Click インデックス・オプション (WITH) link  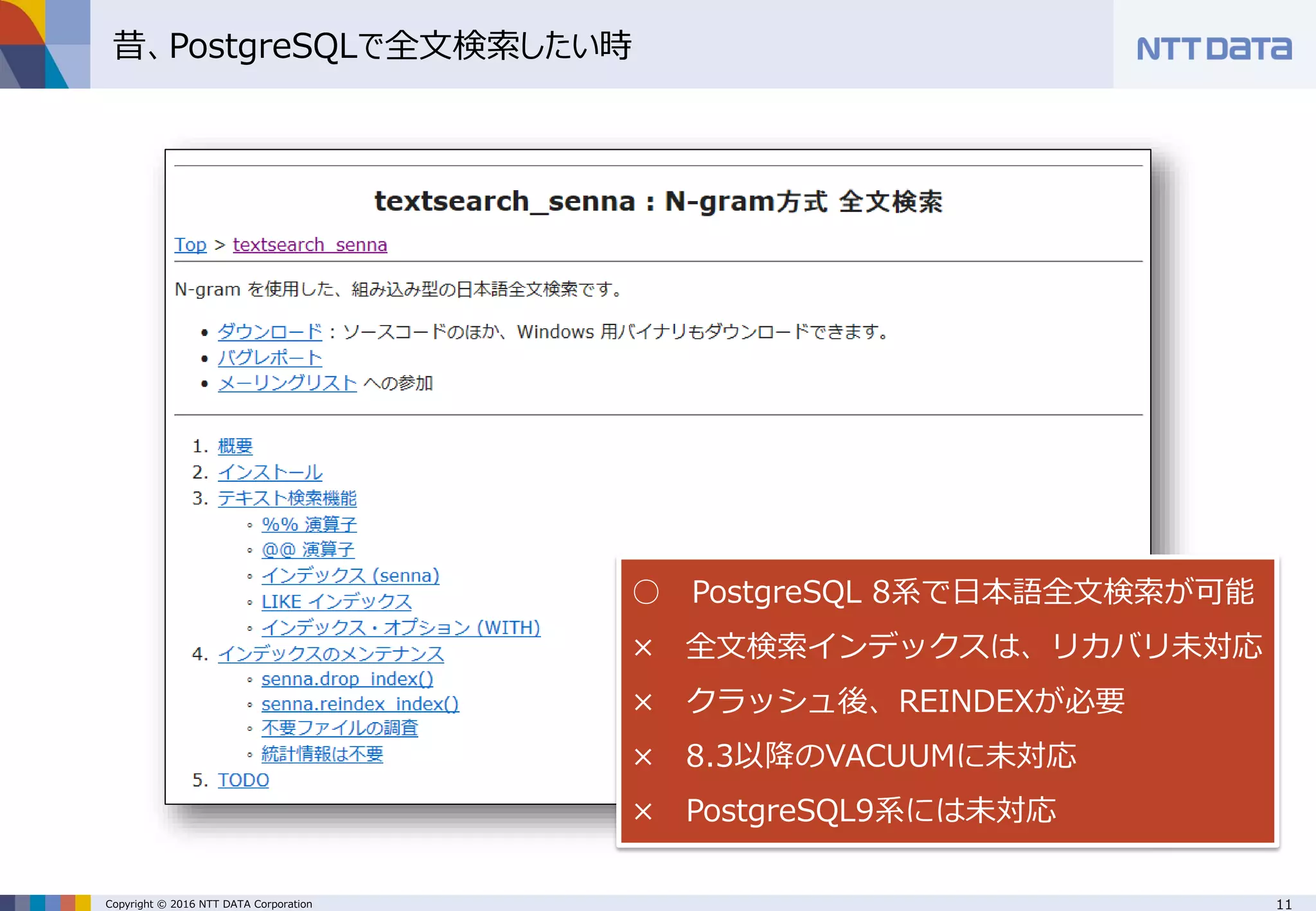click(x=401, y=628)
